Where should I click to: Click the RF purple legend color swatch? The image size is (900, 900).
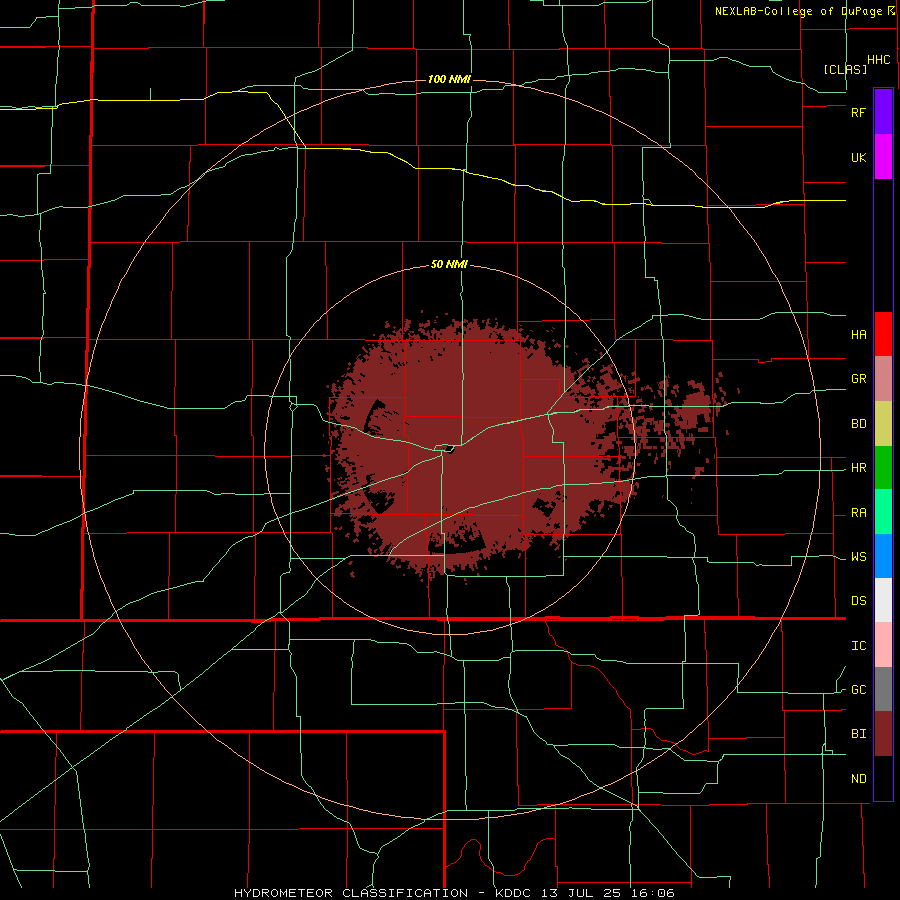(883, 112)
